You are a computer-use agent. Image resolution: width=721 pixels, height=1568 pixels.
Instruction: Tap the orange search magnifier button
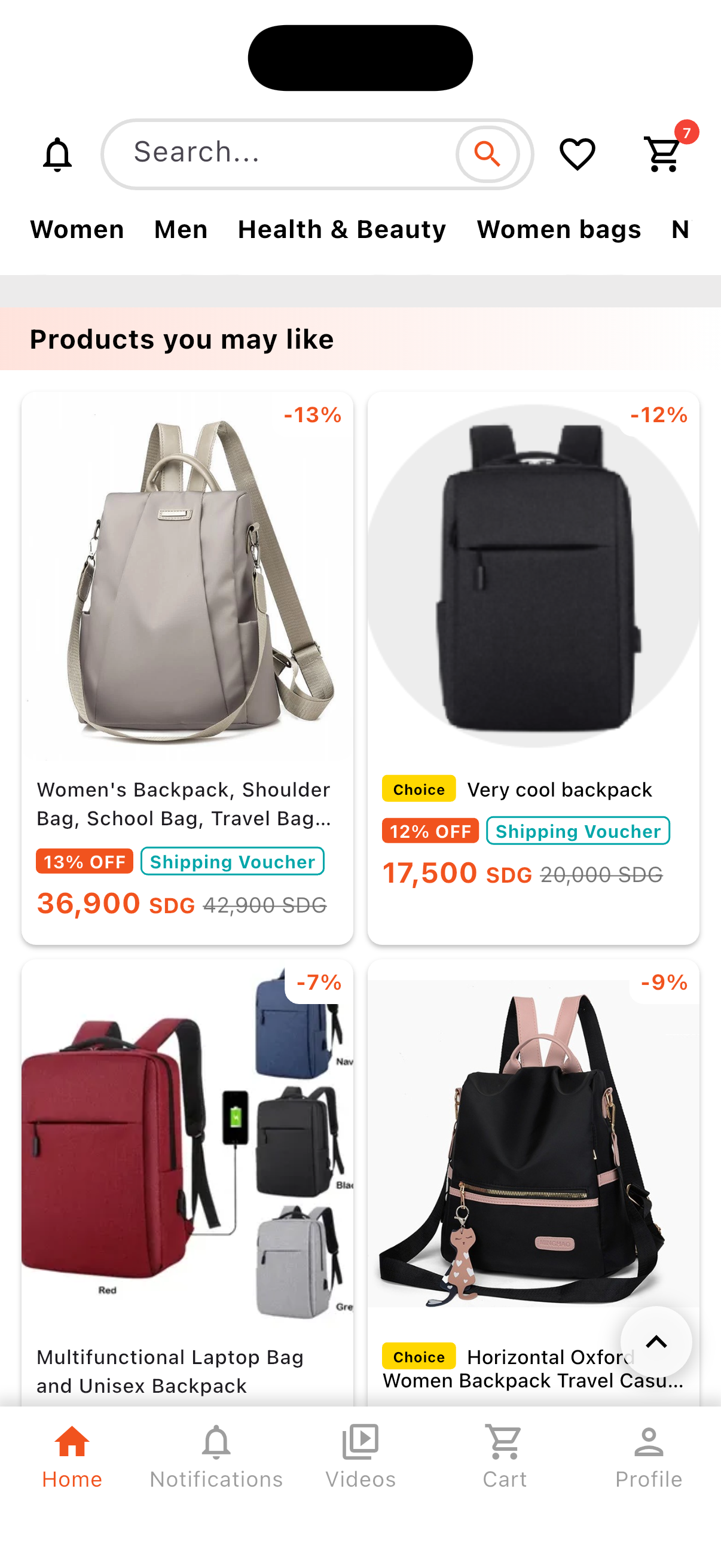click(x=487, y=154)
